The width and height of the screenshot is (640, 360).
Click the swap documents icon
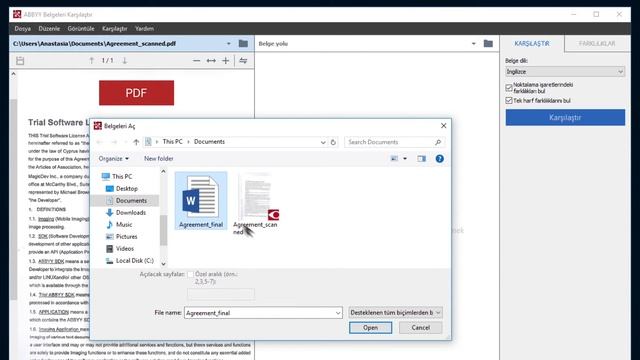tap(243, 60)
